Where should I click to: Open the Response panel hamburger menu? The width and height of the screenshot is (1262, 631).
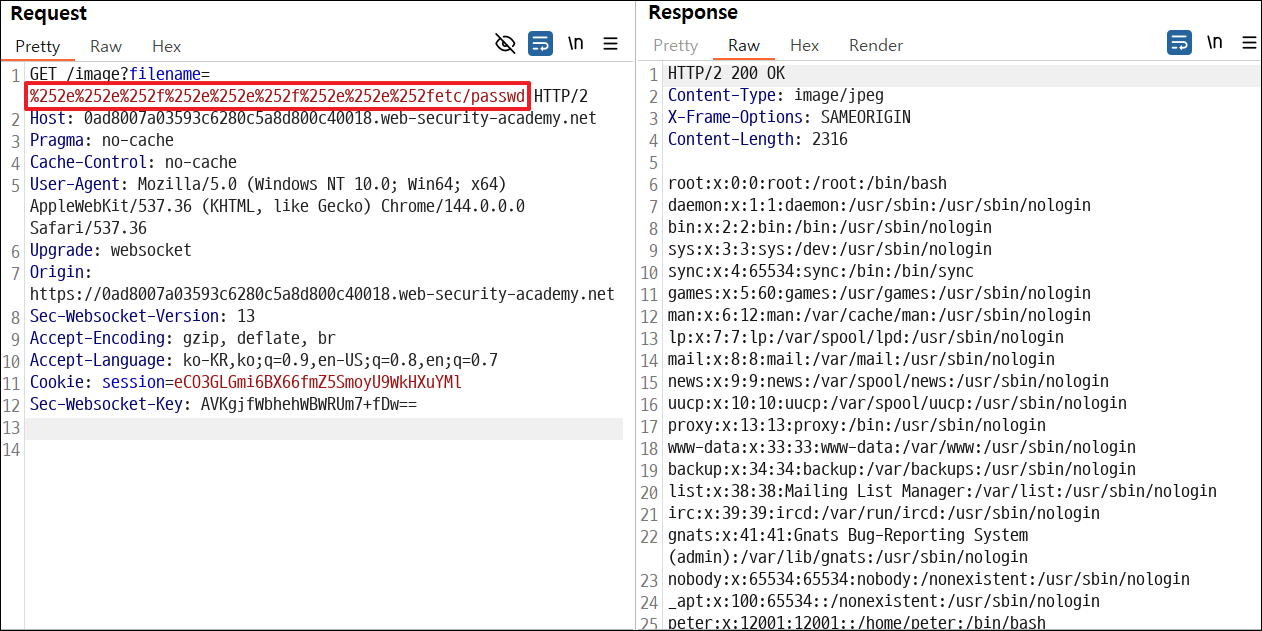coord(1249,42)
